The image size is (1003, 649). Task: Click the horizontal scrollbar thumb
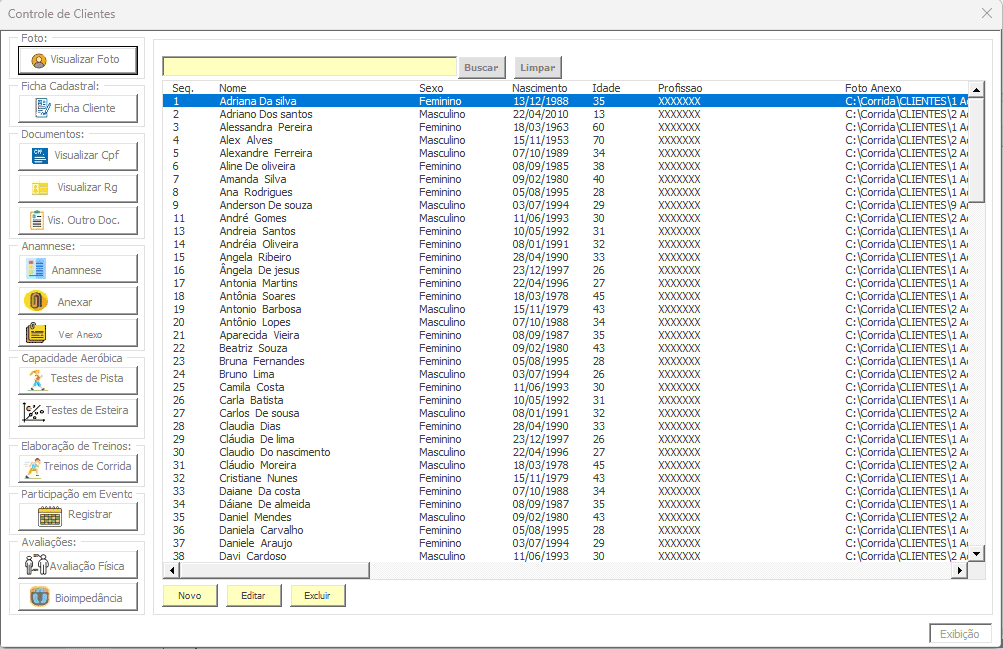point(274,570)
